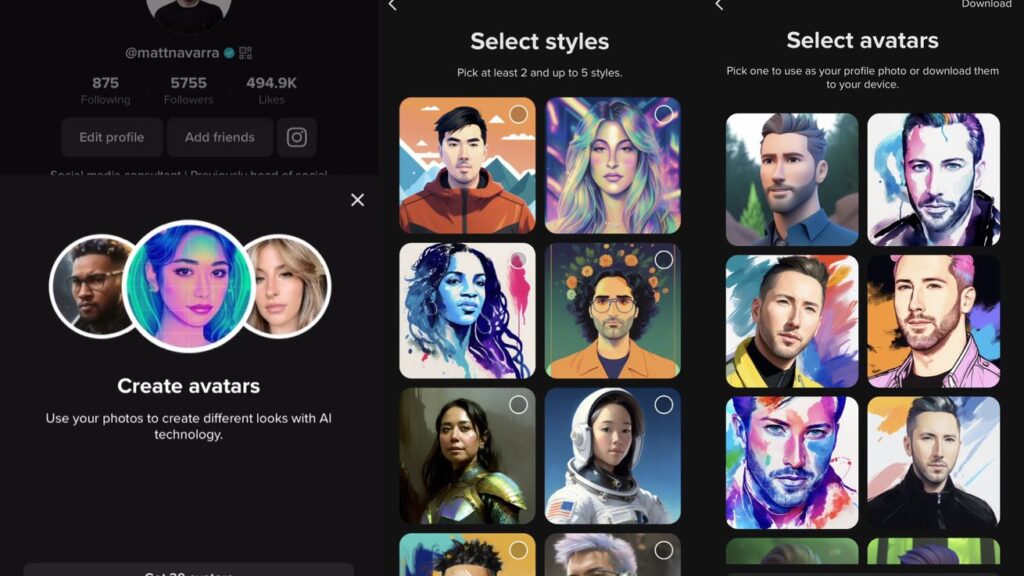The image size is (1024, 576).
Task: Close the Create avatars panel
Action: tap(357, 200)
